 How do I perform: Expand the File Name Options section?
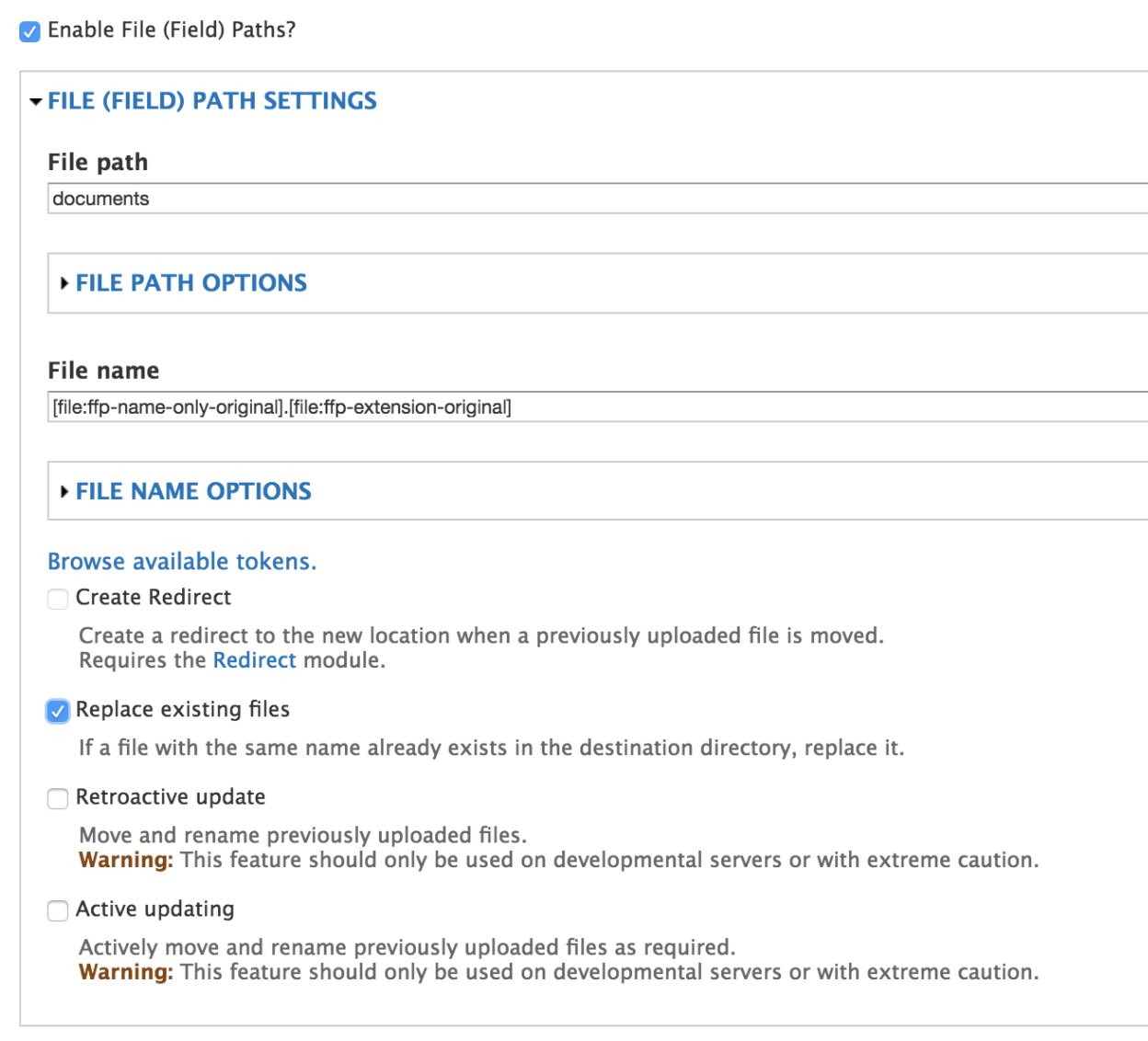pos(193,492)
